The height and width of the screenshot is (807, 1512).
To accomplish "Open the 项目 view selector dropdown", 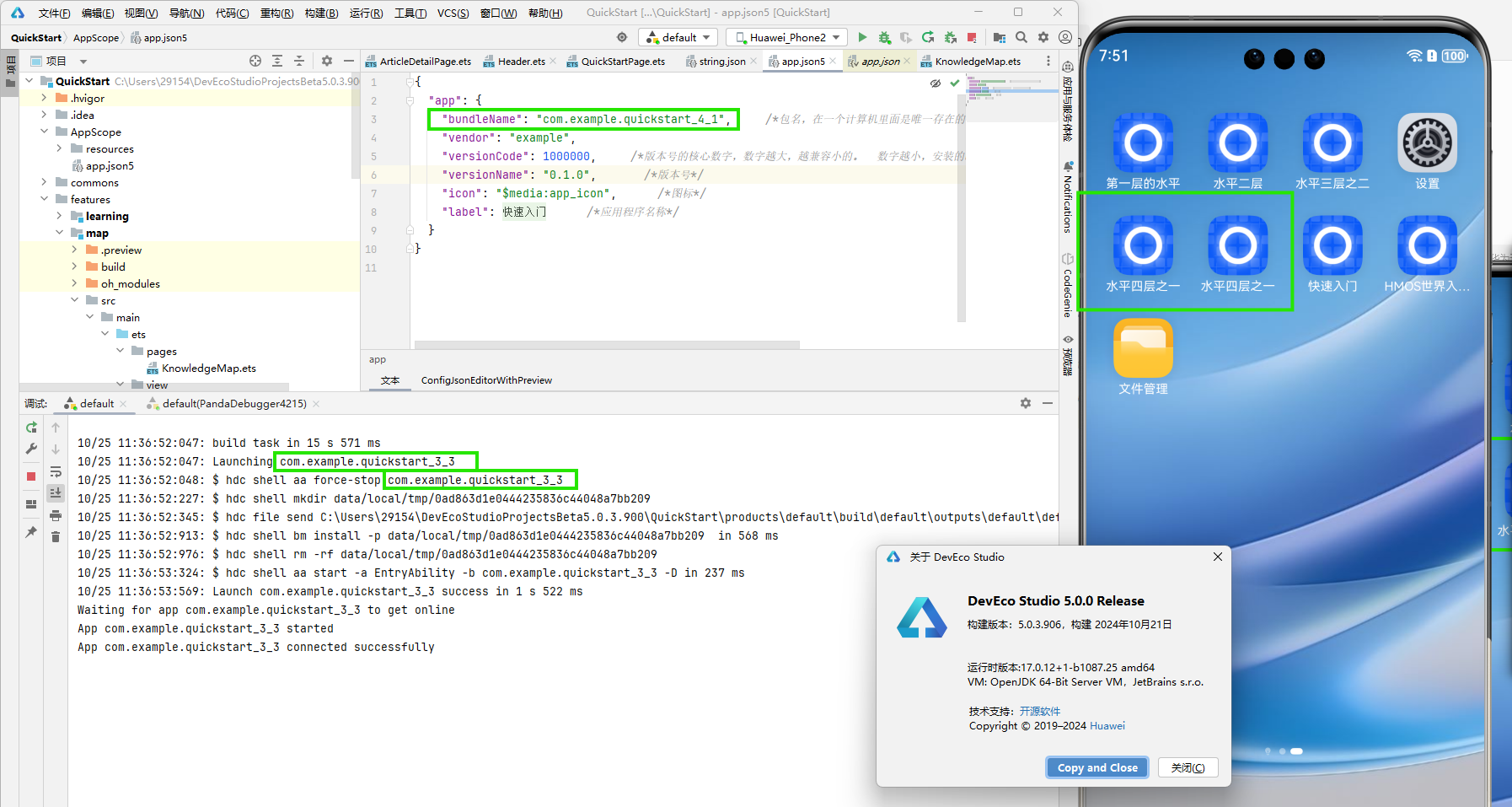I will (x=59, y=61).
